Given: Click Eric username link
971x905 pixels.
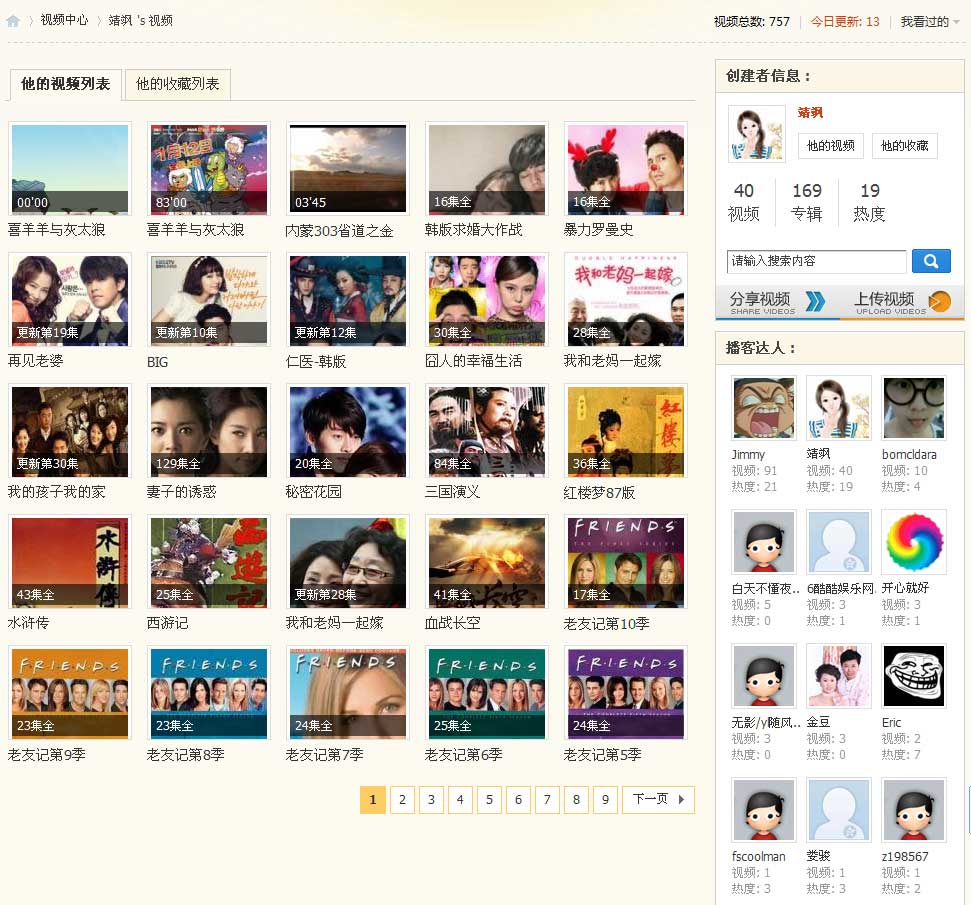Looking at the screenshot, I should click(891, 722).
